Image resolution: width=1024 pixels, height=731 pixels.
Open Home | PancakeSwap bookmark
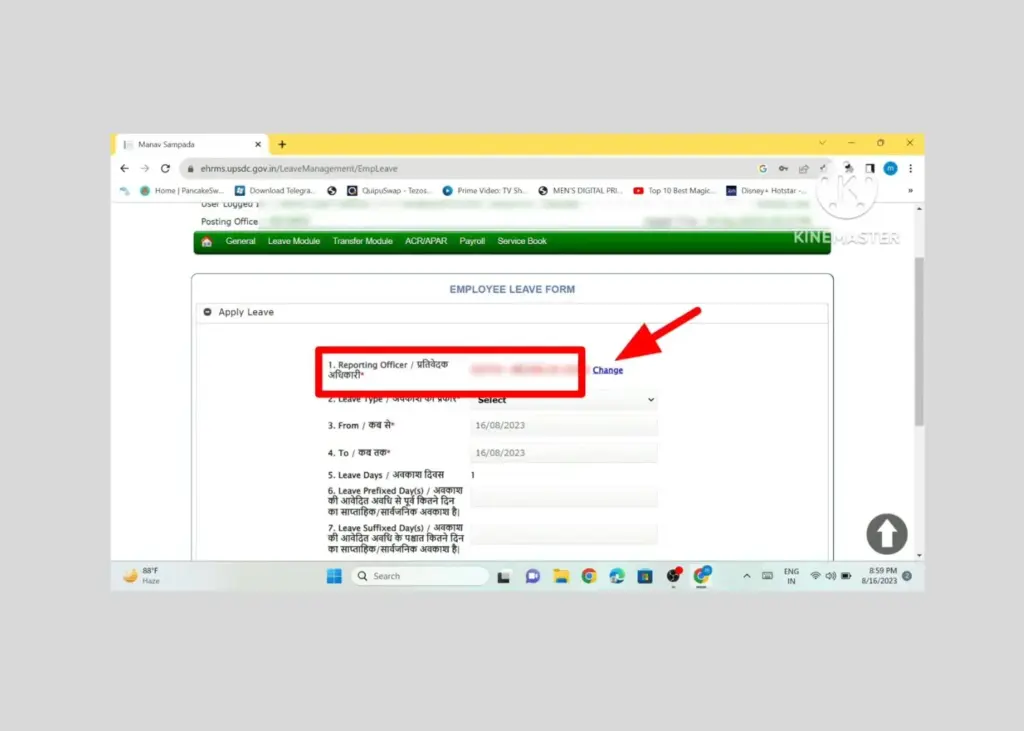click(182, 191)
